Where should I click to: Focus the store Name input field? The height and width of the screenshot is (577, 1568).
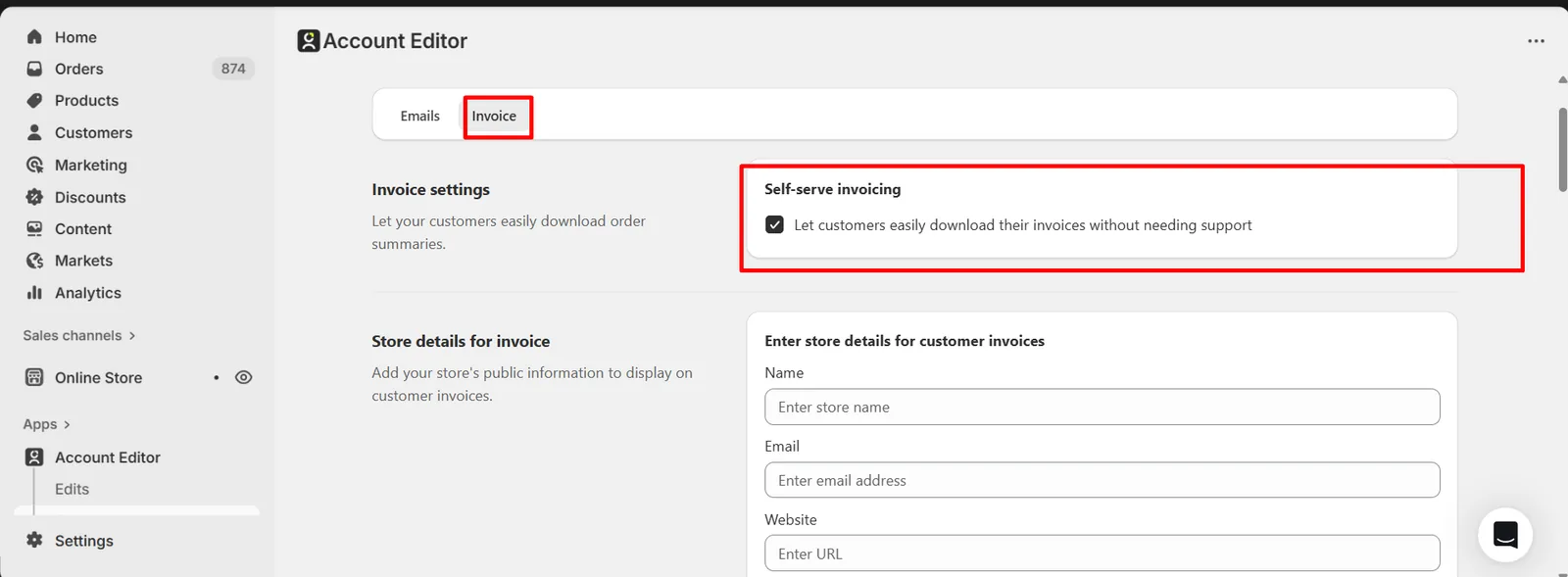pos(1102,407)
